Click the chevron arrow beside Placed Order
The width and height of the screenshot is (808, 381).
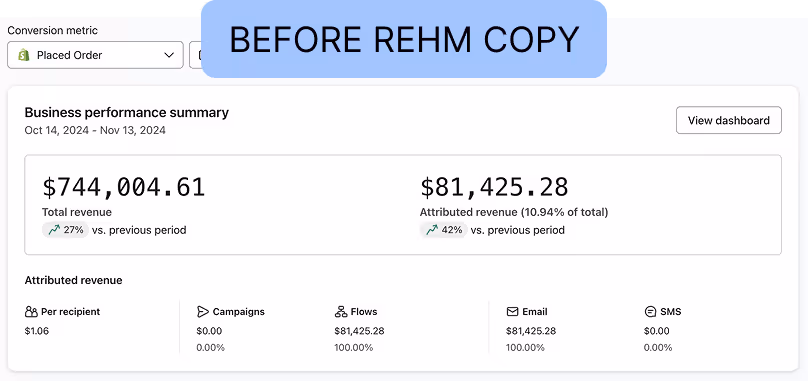tap(169, 55)
